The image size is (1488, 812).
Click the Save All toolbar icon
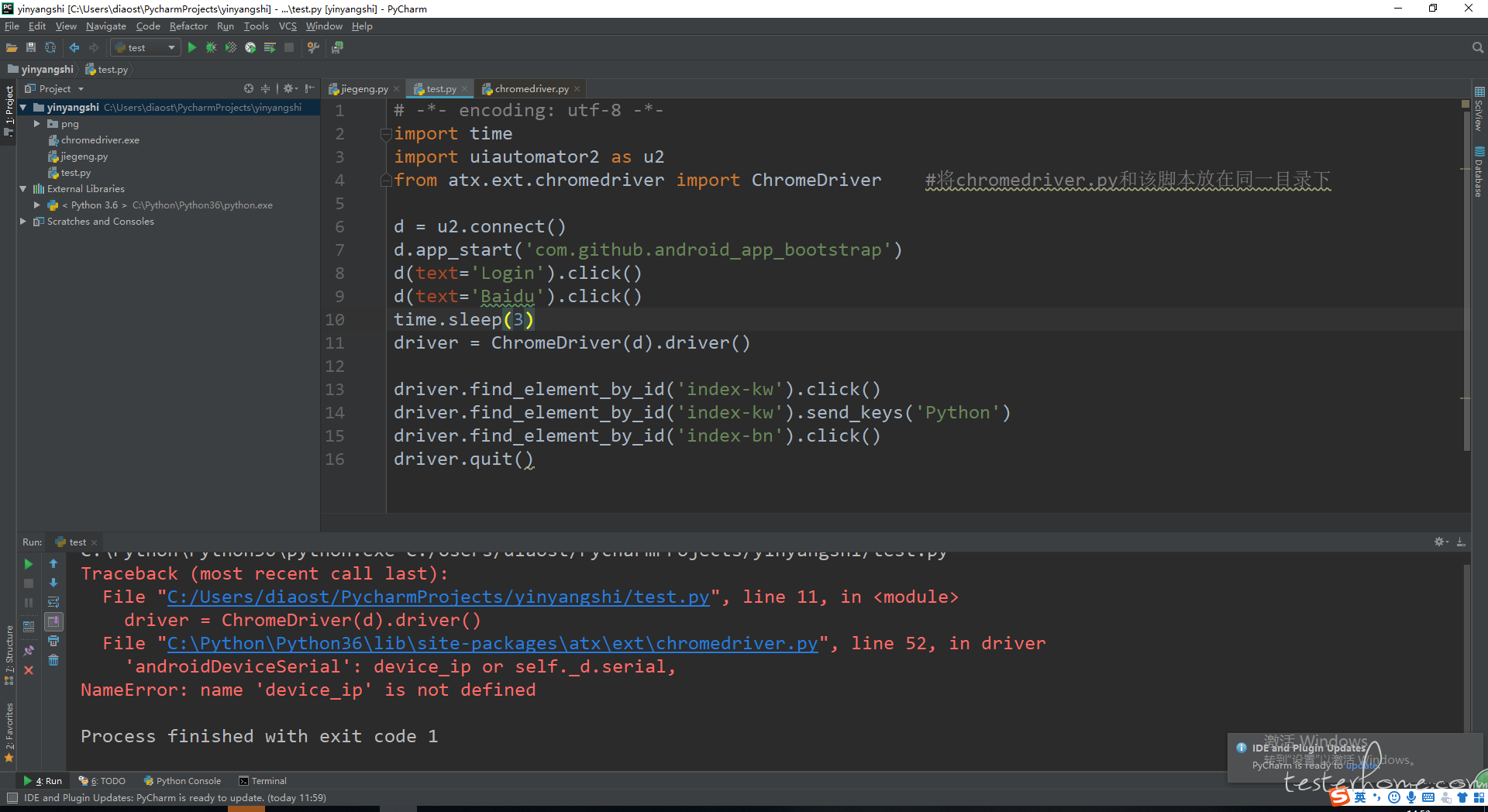[31, 48]
